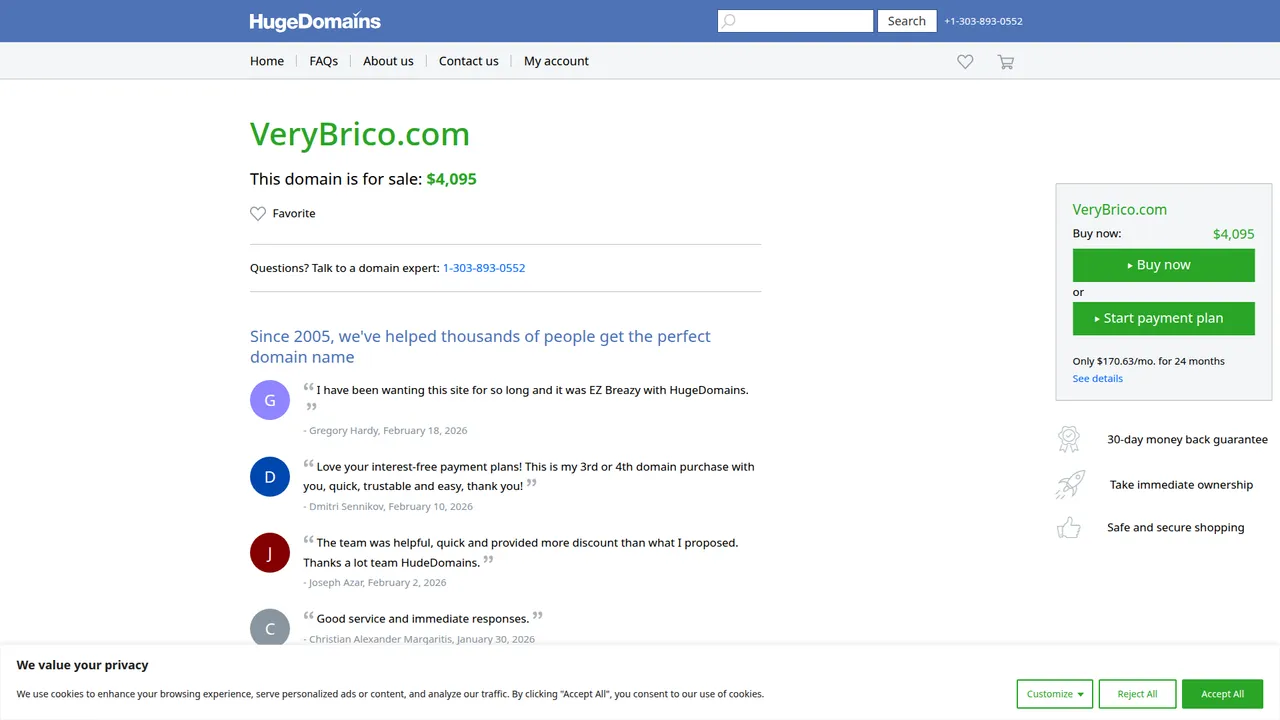Open See details link for payment plan
1280x720 pixels.
[x=1098, y=379]
